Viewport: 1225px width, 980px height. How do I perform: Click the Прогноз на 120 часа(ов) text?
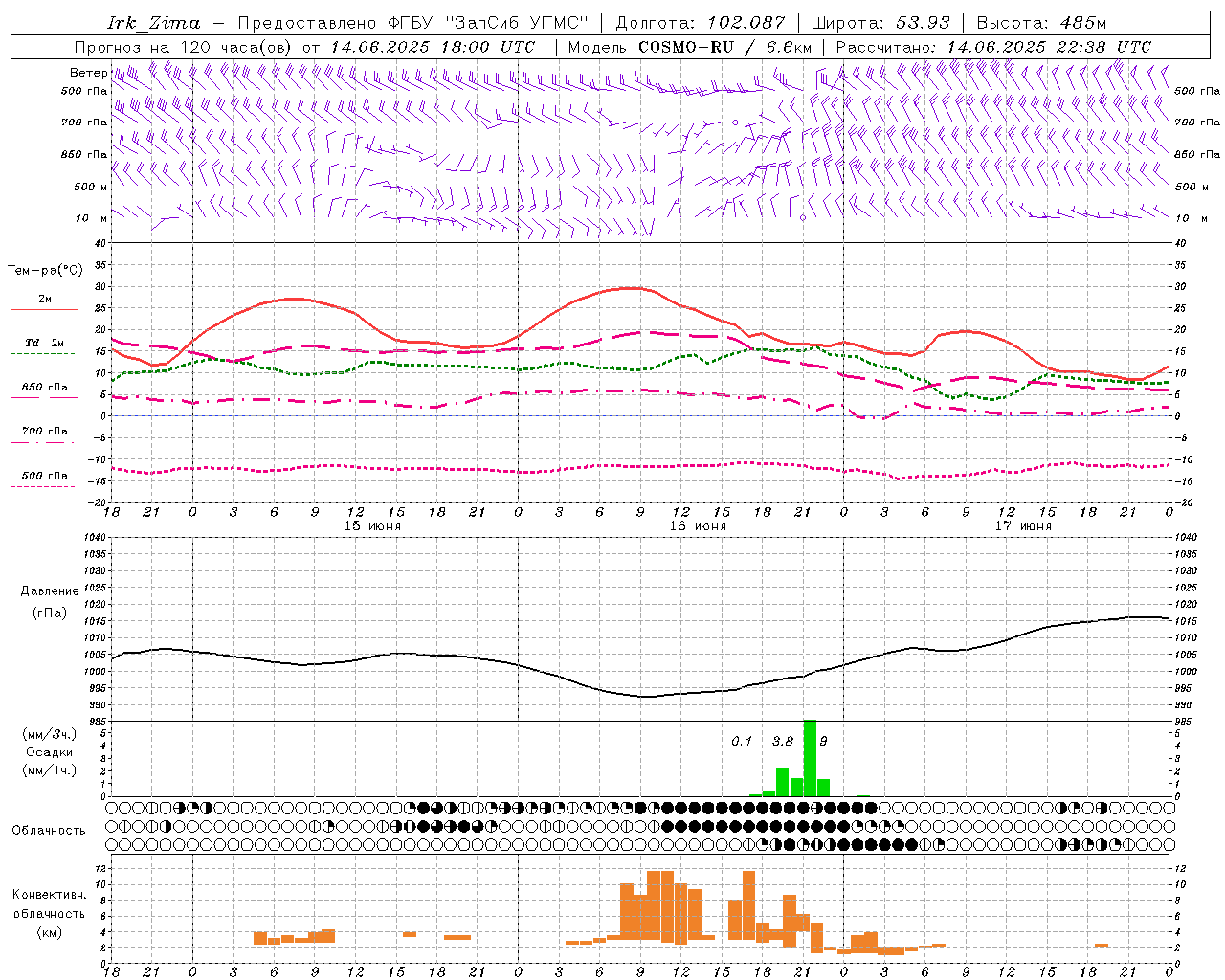pyautogui.click(x=183, y=47)
